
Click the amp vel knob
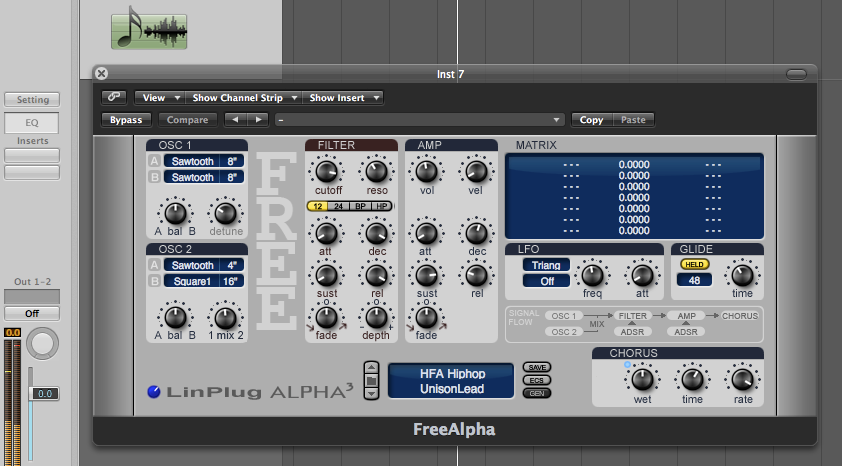(476, 171)
